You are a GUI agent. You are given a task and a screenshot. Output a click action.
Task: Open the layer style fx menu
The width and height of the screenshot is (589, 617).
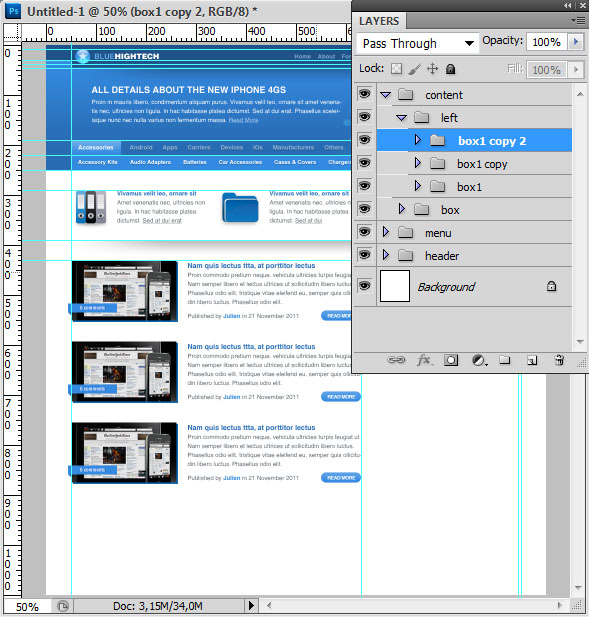pyautogui.click(x=424, y=360)
